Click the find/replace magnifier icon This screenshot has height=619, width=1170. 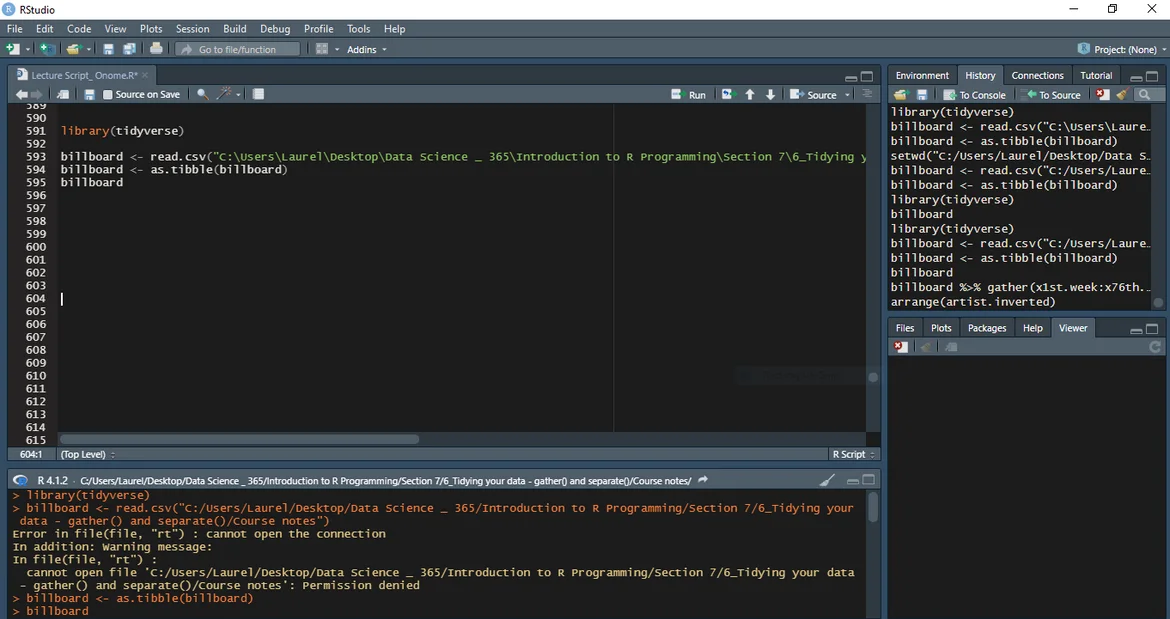click(202, 94)
